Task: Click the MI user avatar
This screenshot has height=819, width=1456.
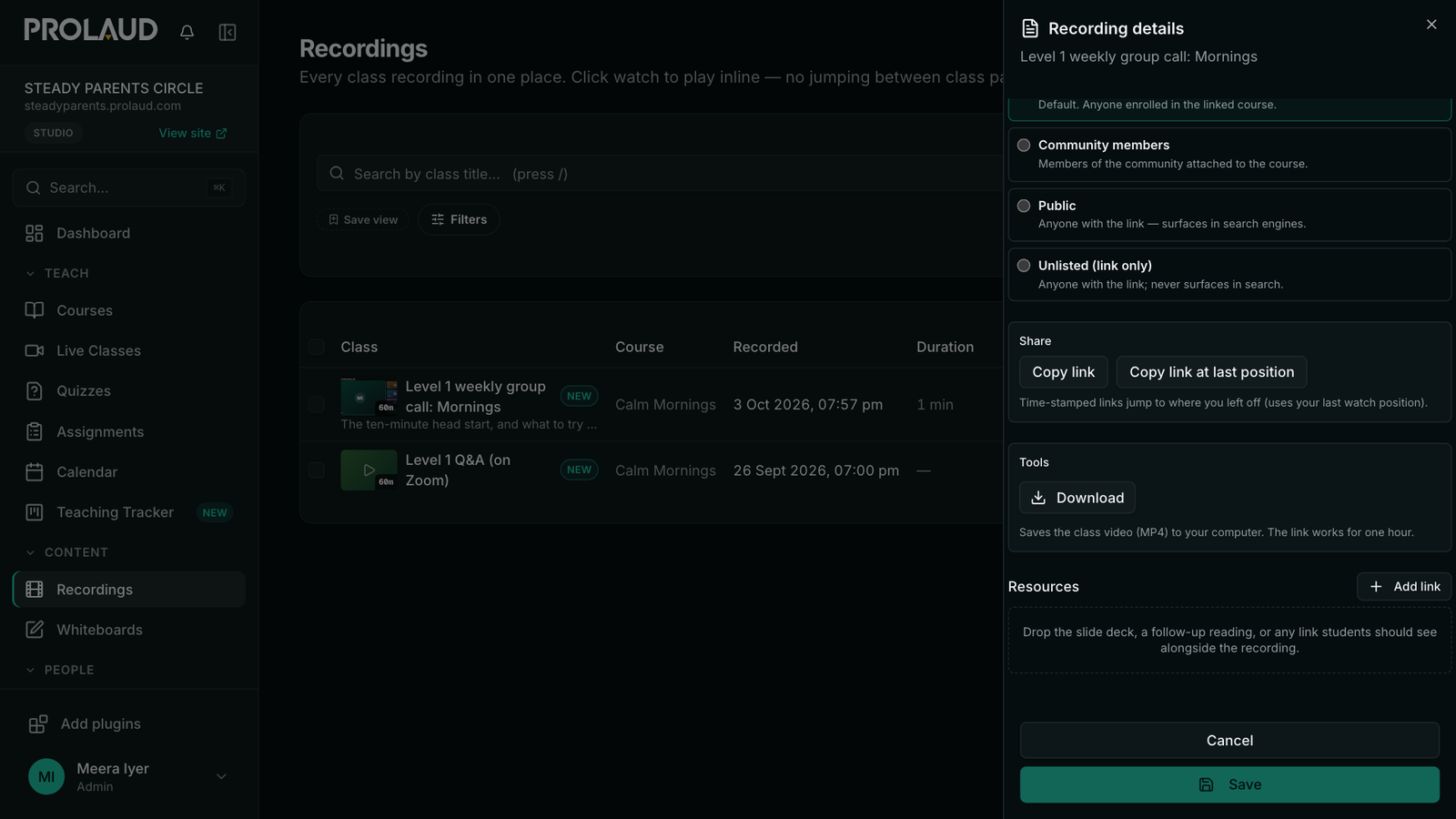Action: point(46,776)
